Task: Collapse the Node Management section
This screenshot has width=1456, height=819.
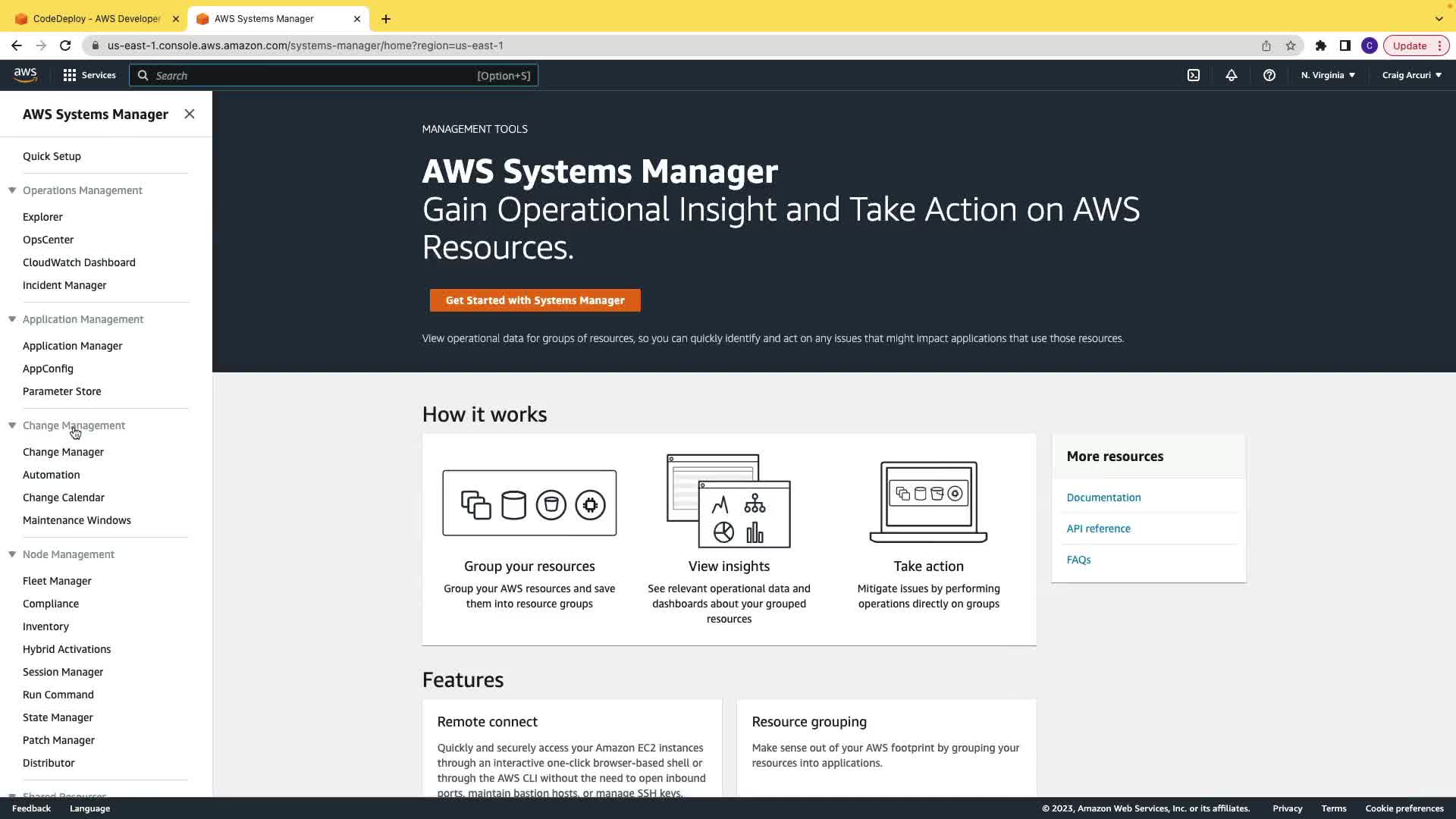Action: (12, 554)
